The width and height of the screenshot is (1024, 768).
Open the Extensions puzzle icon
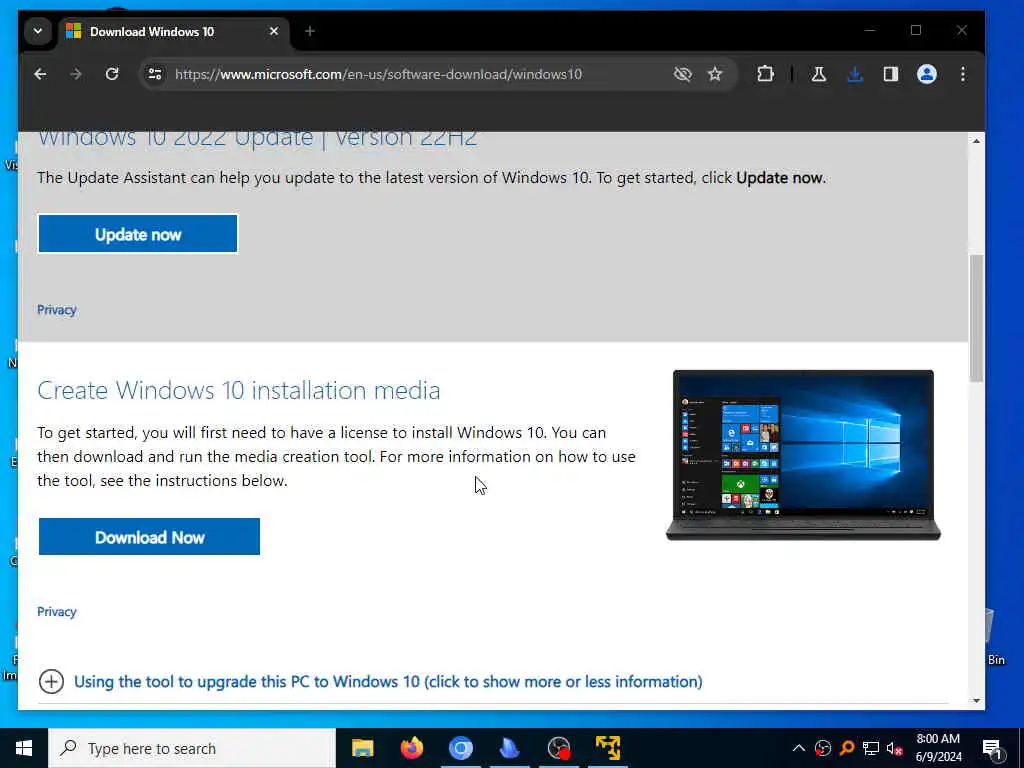pos(765,74)
